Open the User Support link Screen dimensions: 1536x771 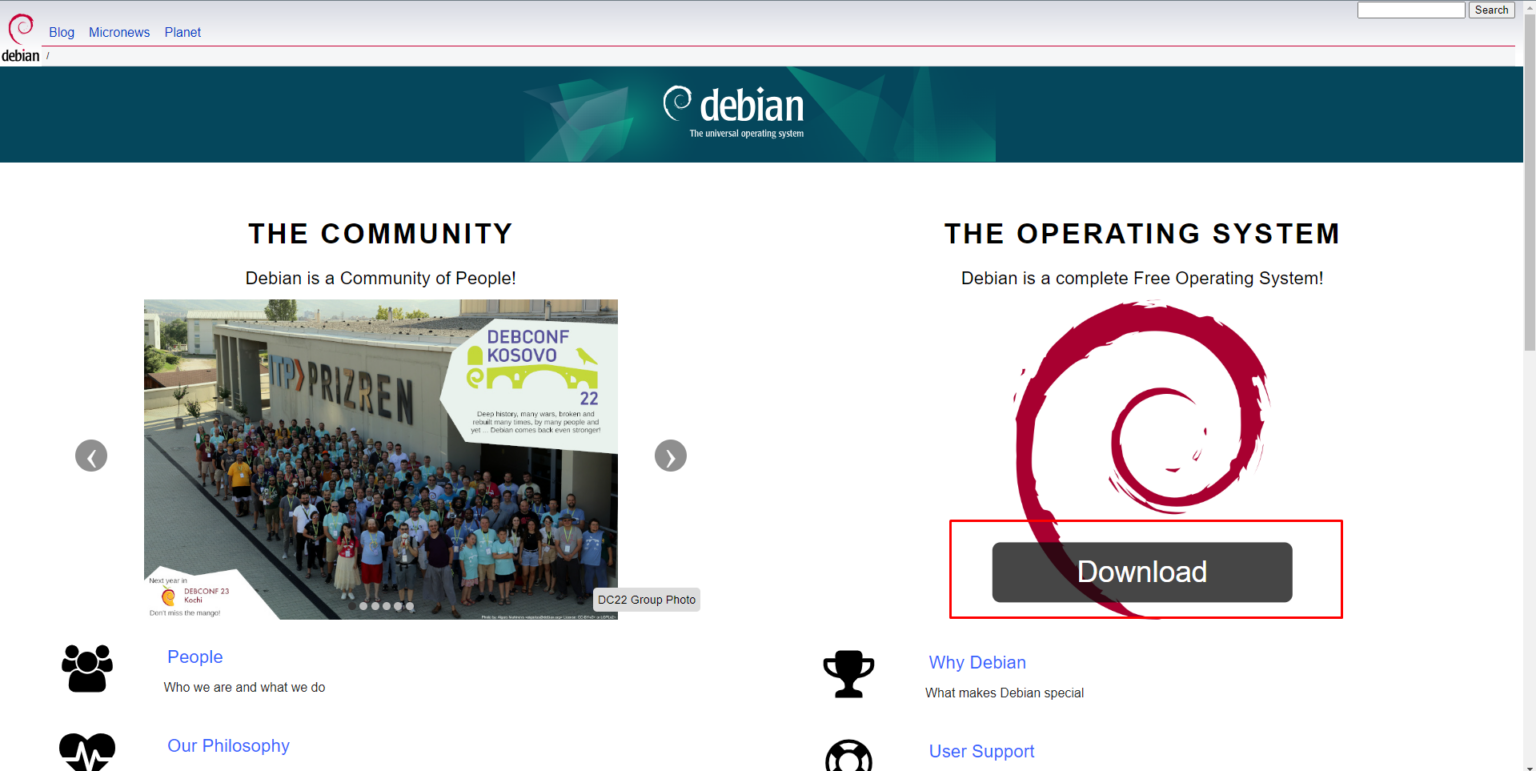[x=981, y=751]
